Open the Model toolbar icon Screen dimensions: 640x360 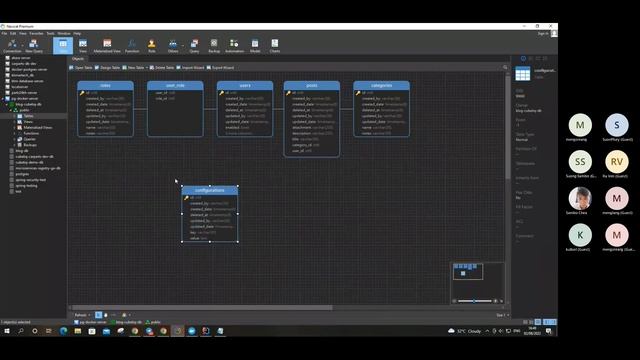[x=255, y=46]
